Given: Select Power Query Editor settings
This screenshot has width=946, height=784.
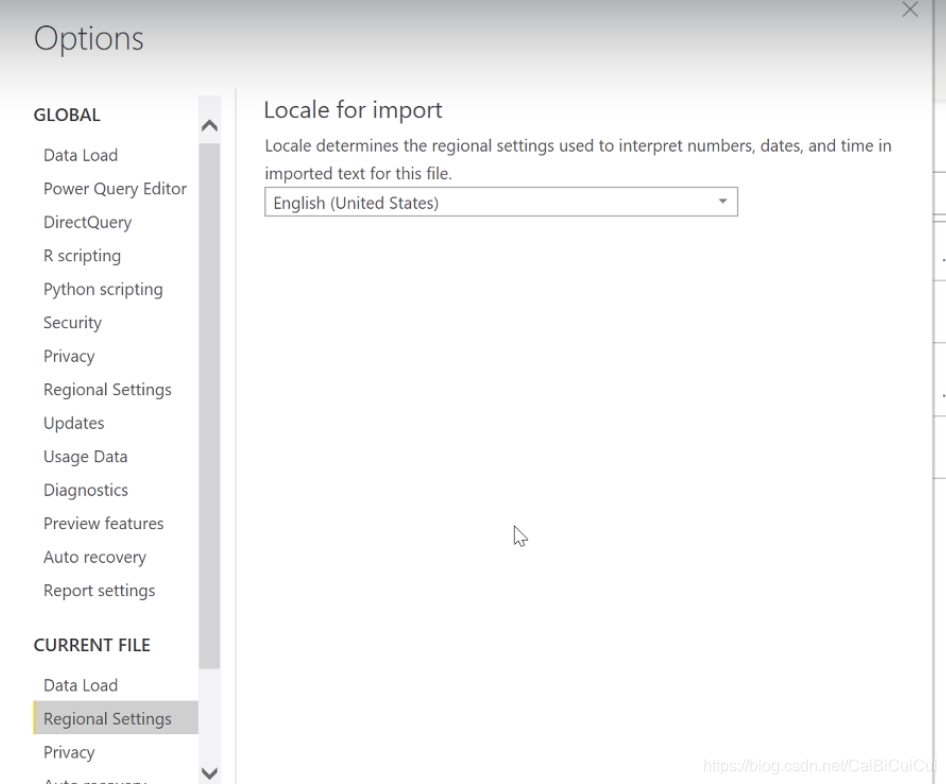Looking at the screenshot, I should pyautogui.click(x=115, y=189).
